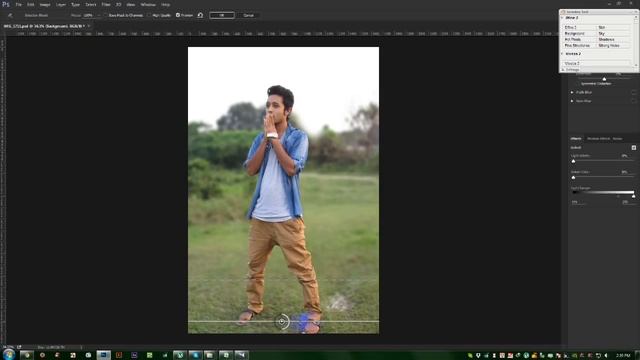Open the Edit menu
Image resolution: width=640 pixels, height=360 pixels.
click(31, 4)
